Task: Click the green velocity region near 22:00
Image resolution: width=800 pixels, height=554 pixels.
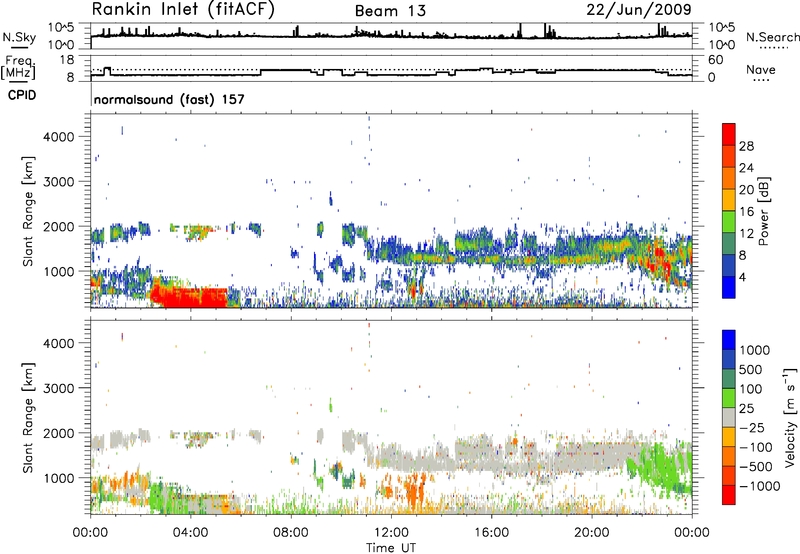Action: point(661,467)
